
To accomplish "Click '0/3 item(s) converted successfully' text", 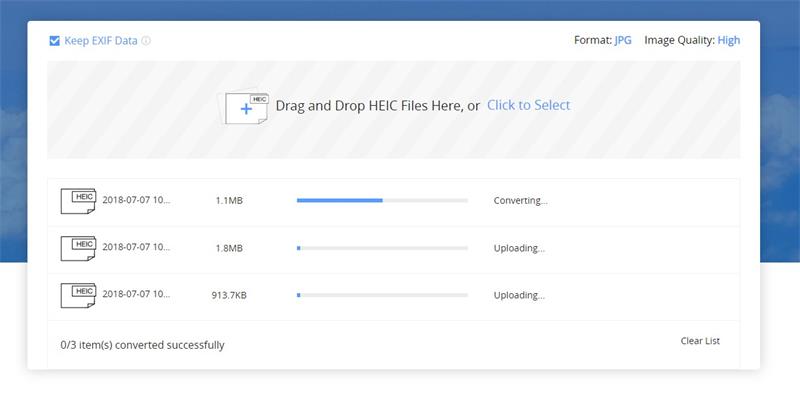I will tap(142, 345).
